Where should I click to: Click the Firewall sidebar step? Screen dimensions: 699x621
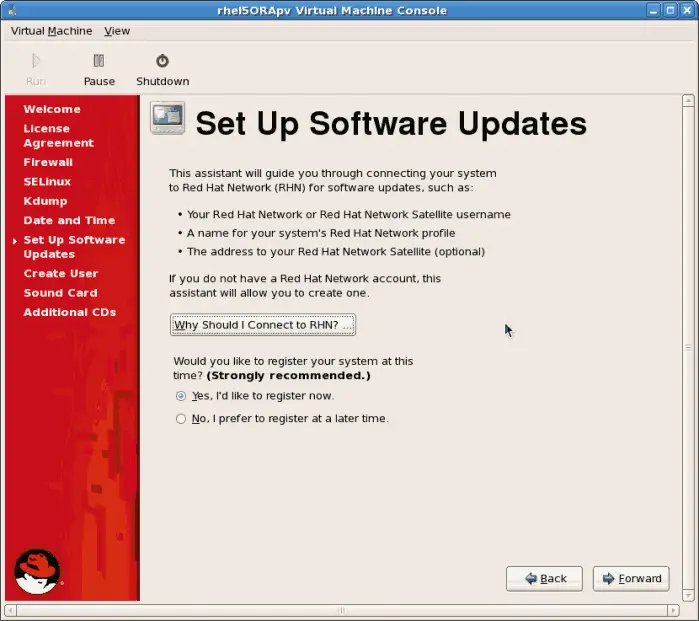click(48, 162)
